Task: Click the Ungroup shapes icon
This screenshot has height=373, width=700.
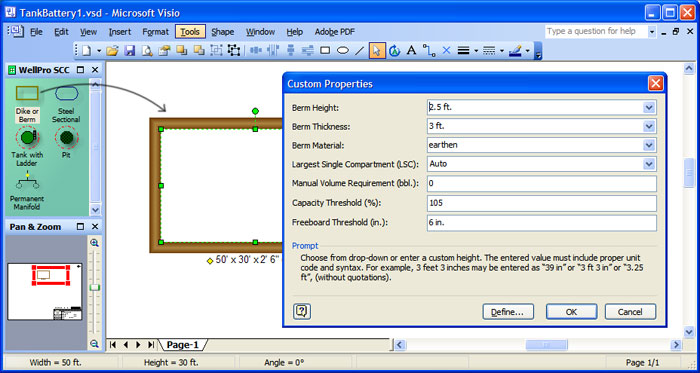Action: [233, 50]
